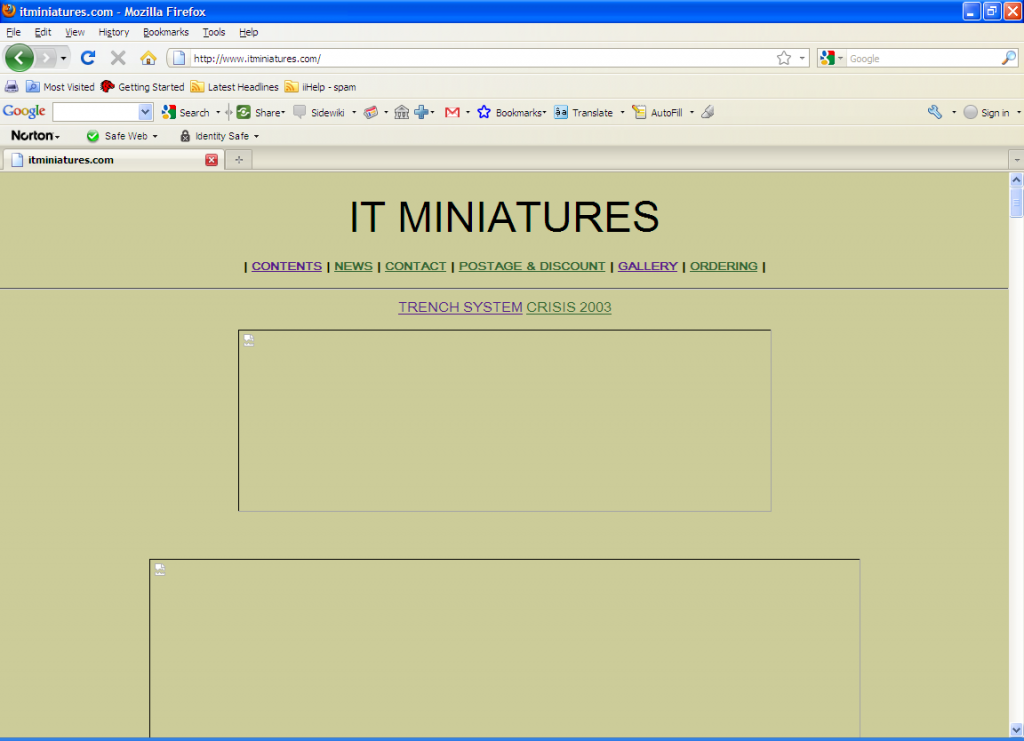1024x741 pixels.
Task: Open the History menu
Action: point(113,32)
